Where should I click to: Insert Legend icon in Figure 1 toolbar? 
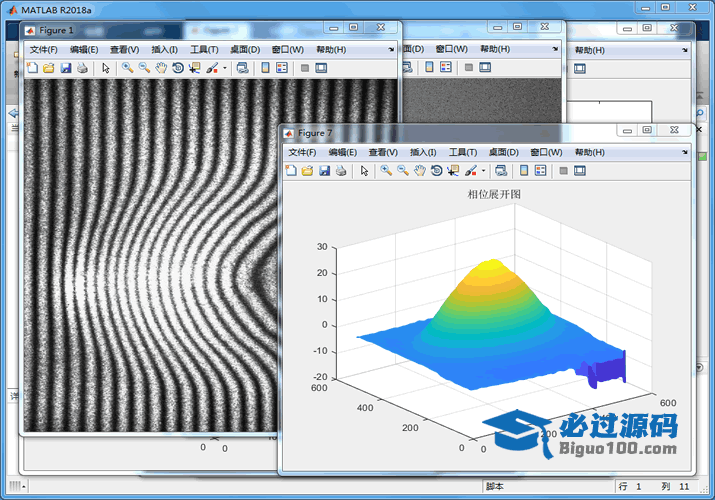pyautogui.click(x=282, y=68)
